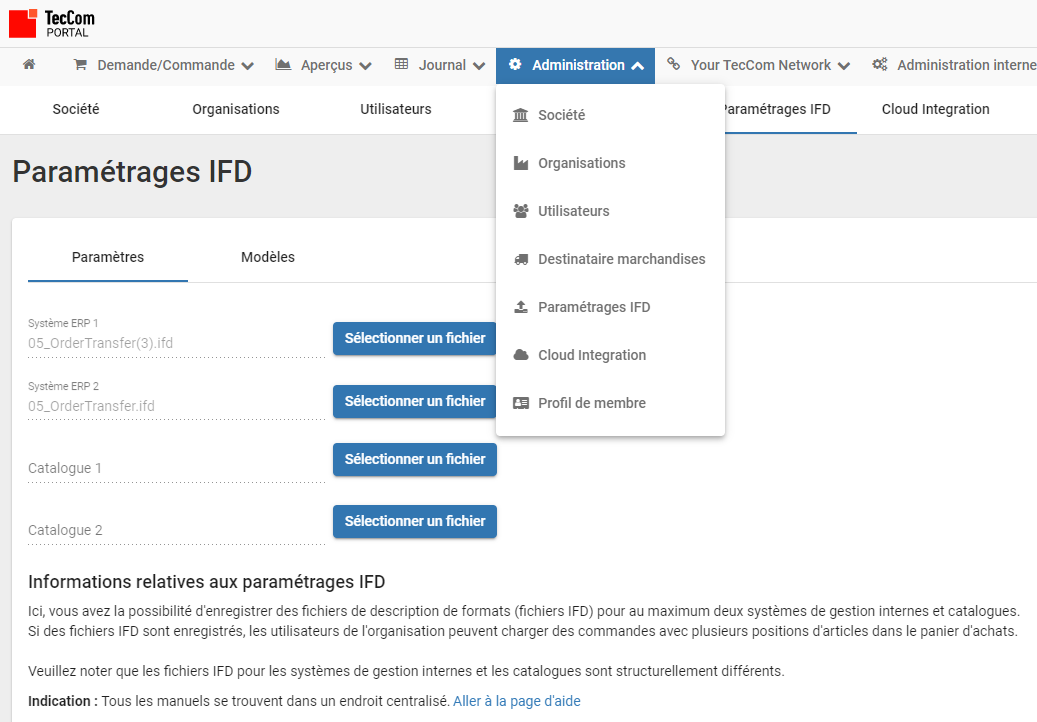1037x722 pixels.
Task: Click the link icon beside Your TecCom Network
Action: click(x=673, y=64)
